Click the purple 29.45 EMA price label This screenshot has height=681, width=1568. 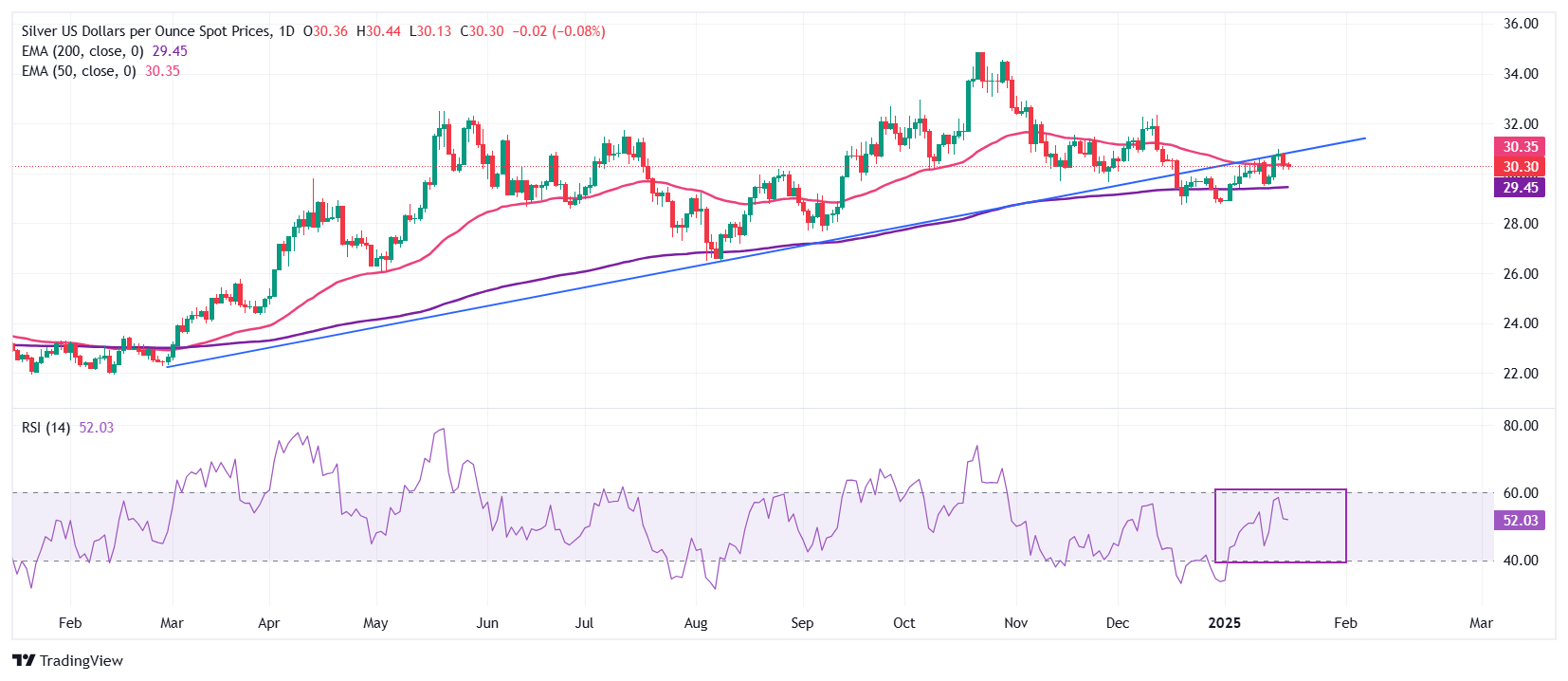tap(1520, 188)
